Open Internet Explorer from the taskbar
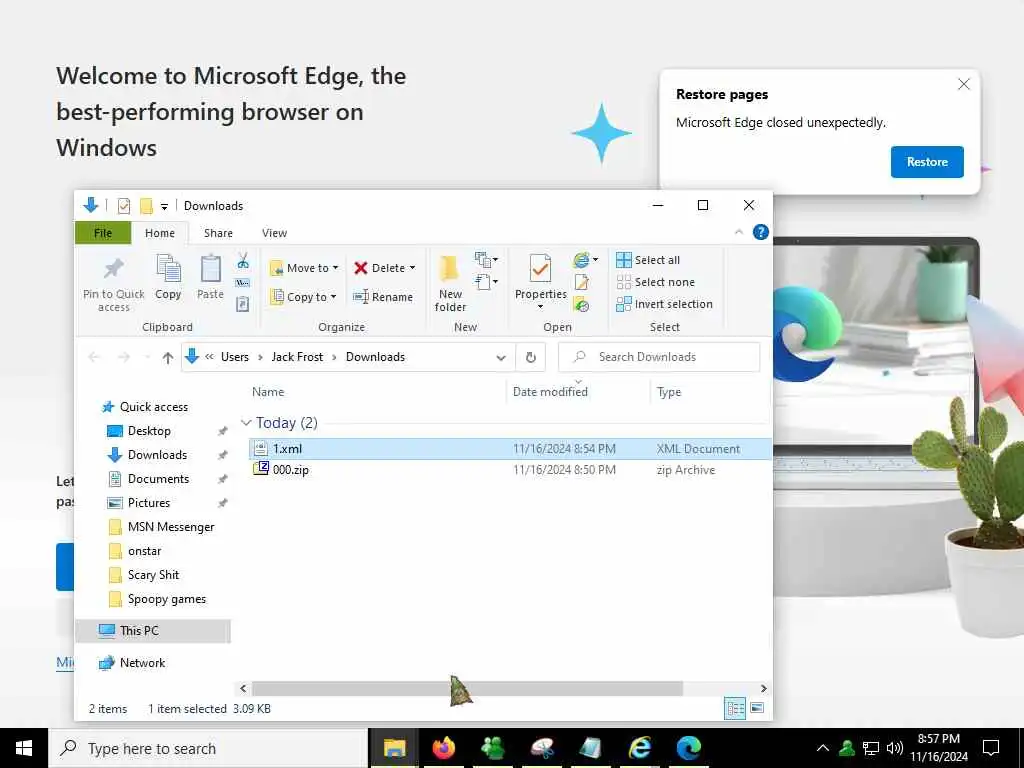The image size is (1024, 768). point(640,748)
